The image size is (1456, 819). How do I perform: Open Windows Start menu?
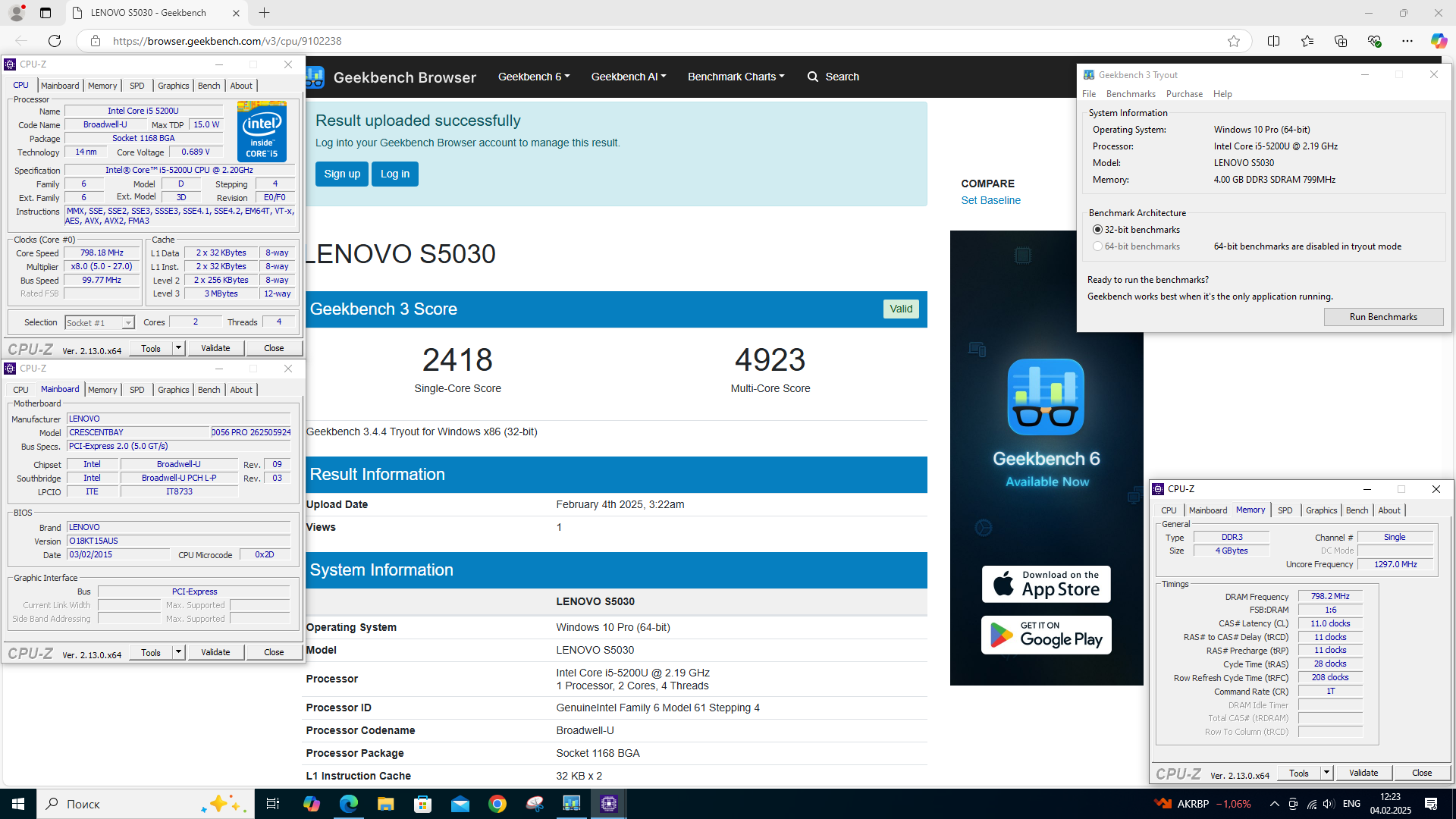tap(18, 804)
